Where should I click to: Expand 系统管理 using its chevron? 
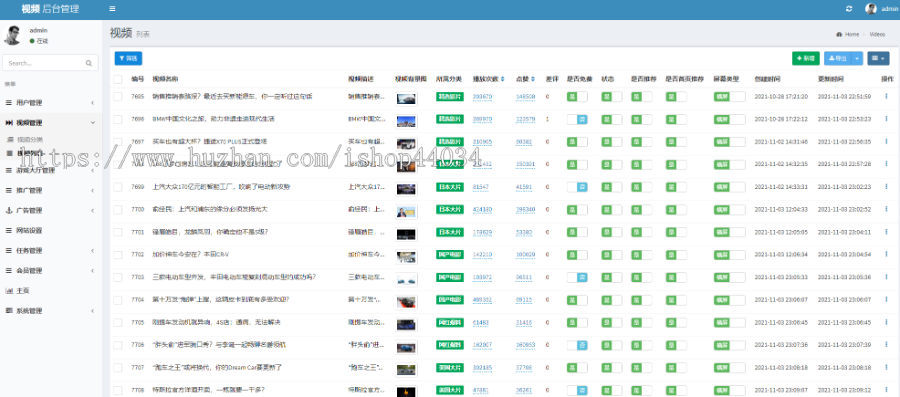(x=92, y=311)
